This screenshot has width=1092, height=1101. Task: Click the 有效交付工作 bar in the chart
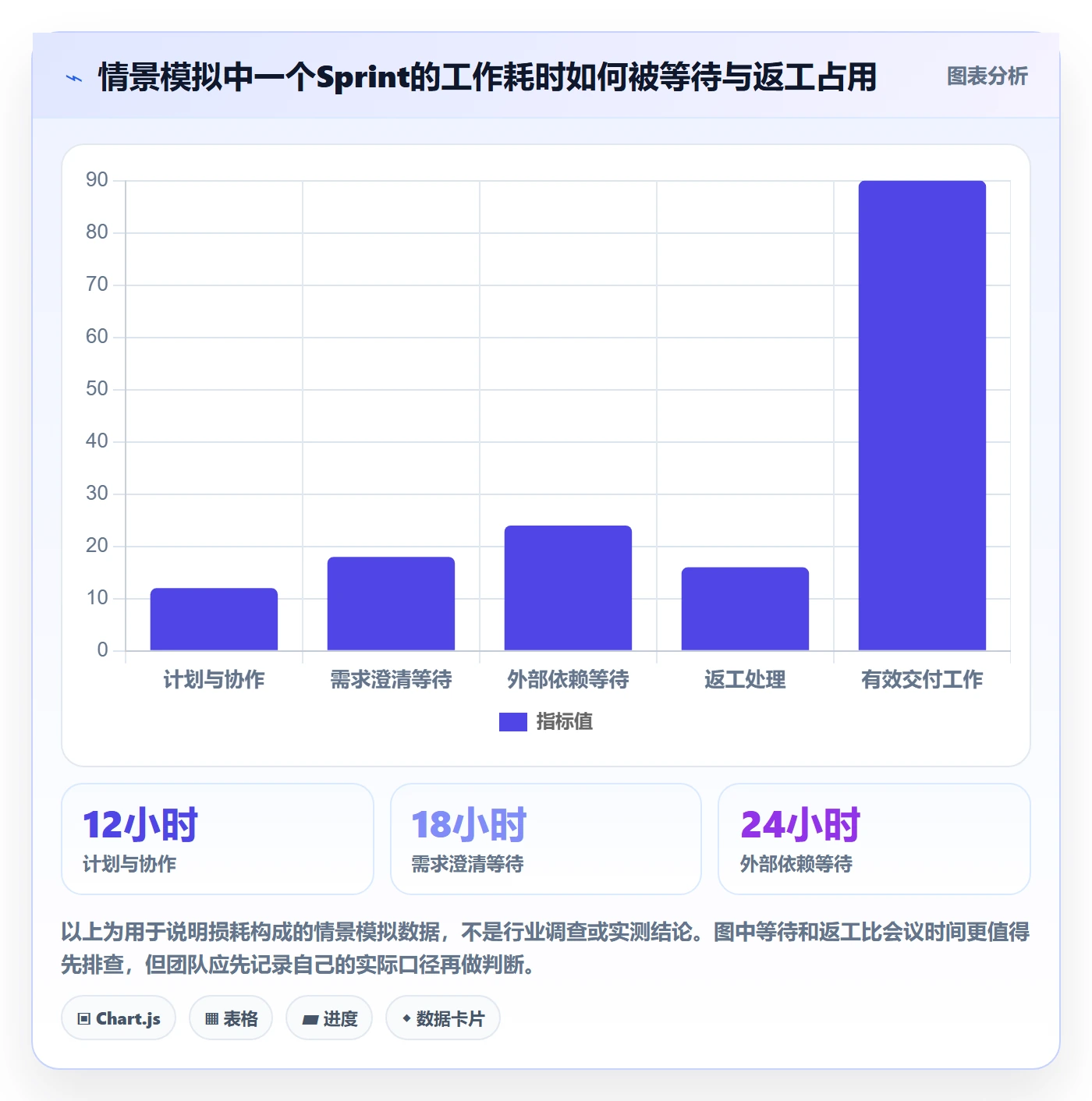click(x=922, y=416)
